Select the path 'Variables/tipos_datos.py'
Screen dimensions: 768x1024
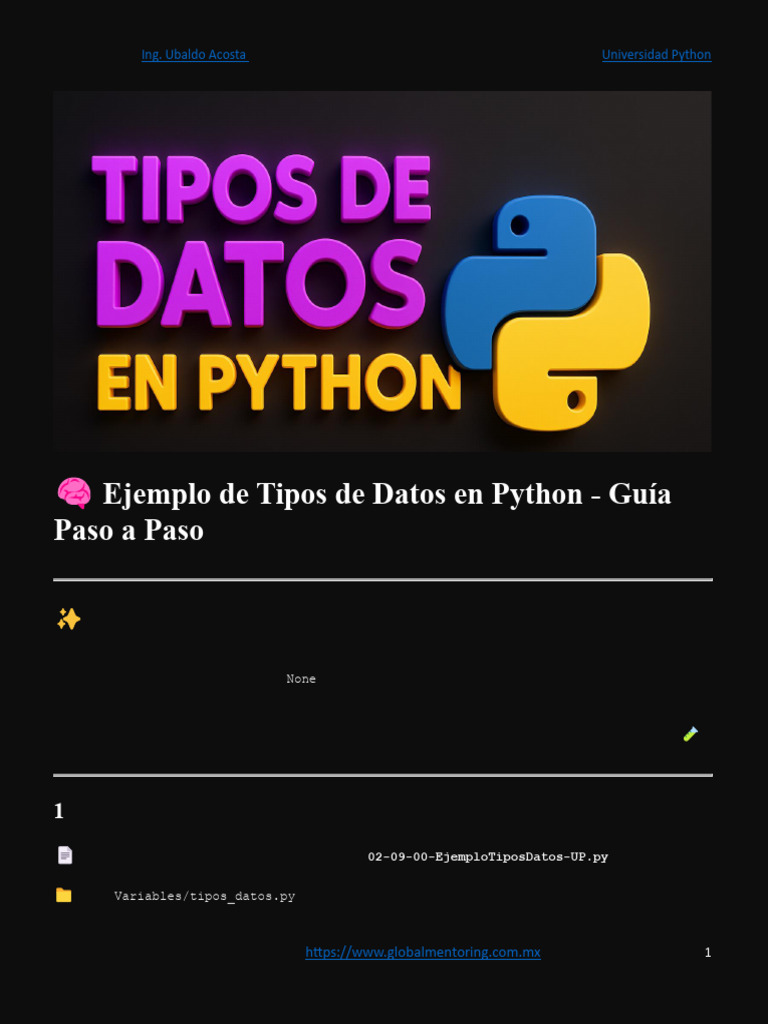204,896
